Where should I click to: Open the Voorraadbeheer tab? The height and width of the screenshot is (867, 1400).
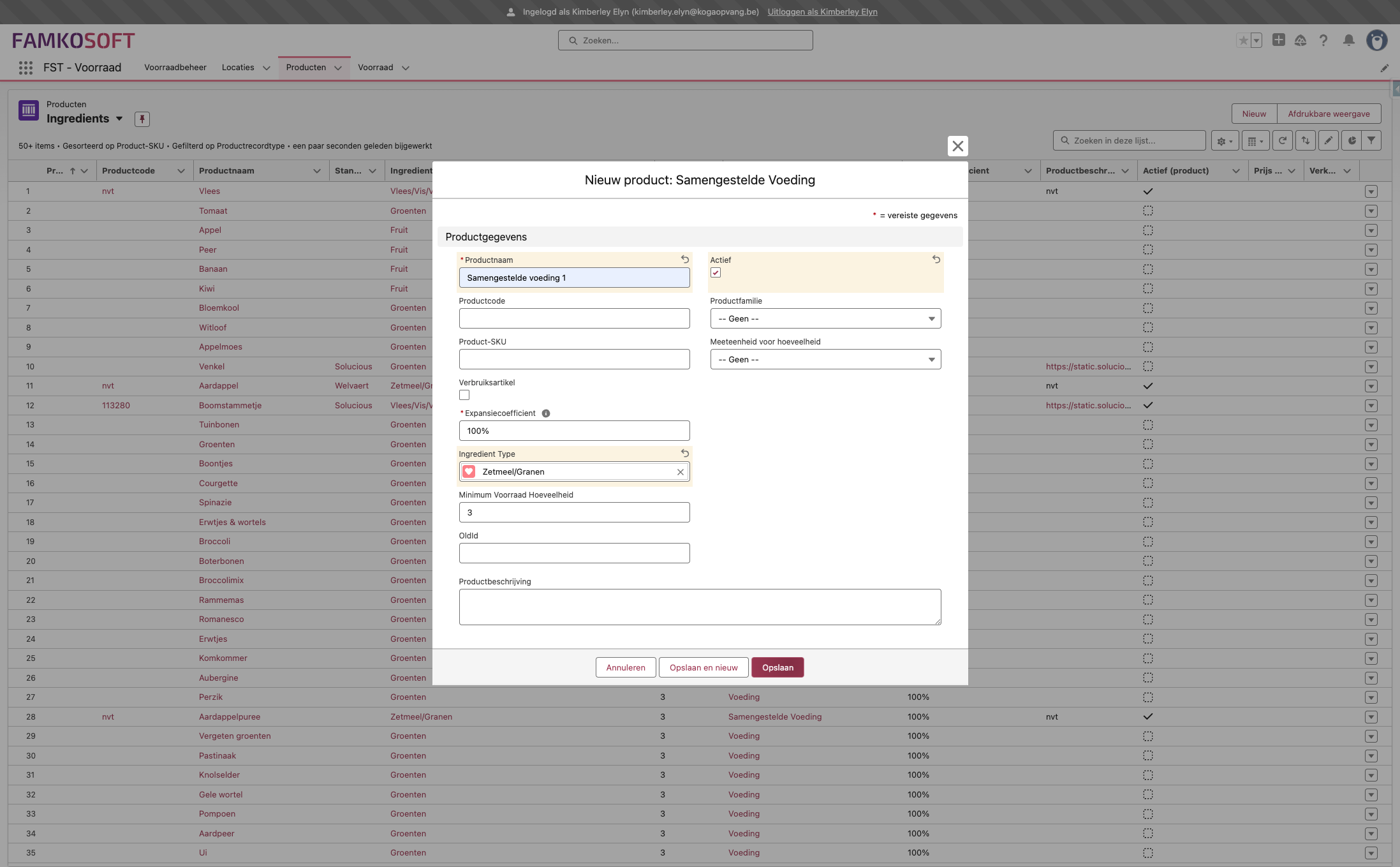pyautogui.click(x=175, y=68)
